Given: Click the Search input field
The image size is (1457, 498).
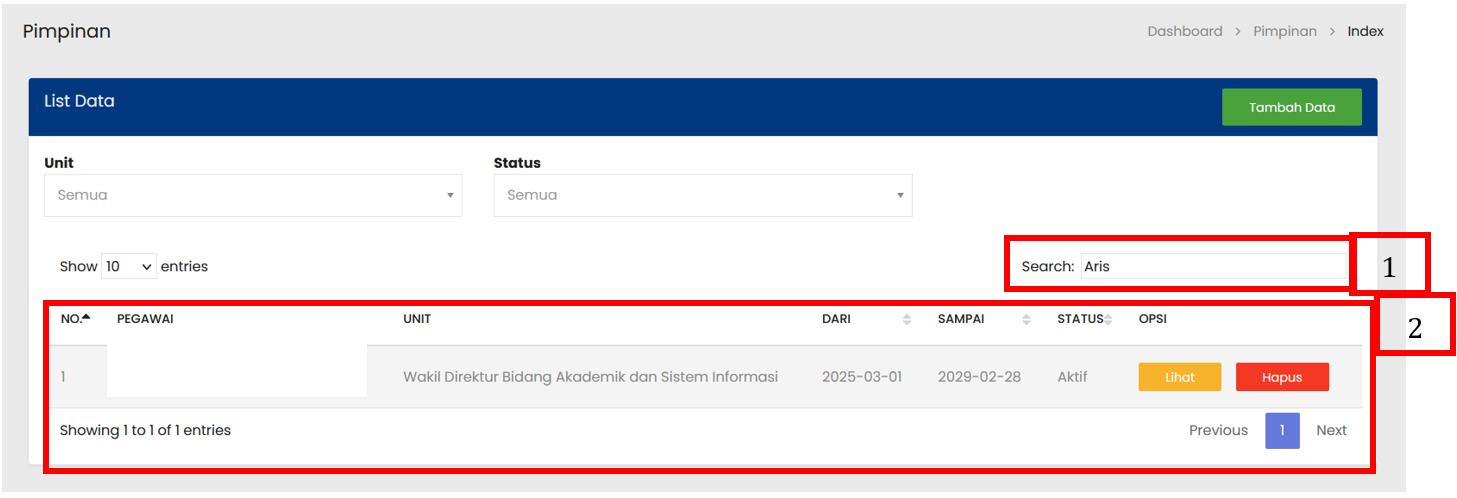Looking at the screenshot, I should pos(1213,267).
